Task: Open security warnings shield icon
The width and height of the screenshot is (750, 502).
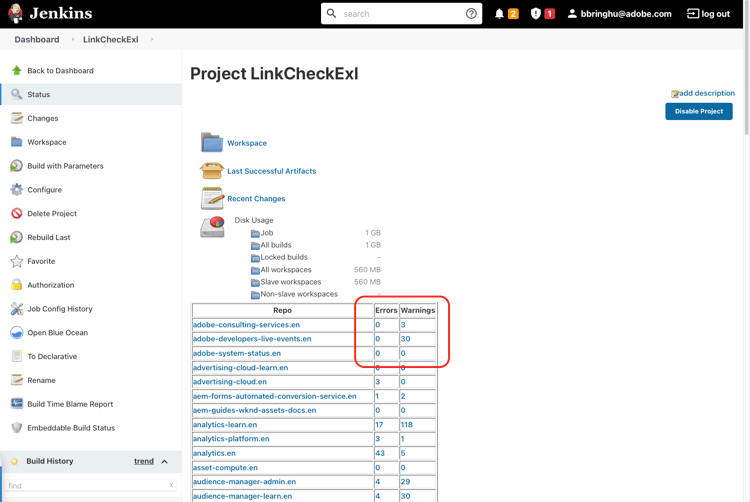Action: (535, 14)
